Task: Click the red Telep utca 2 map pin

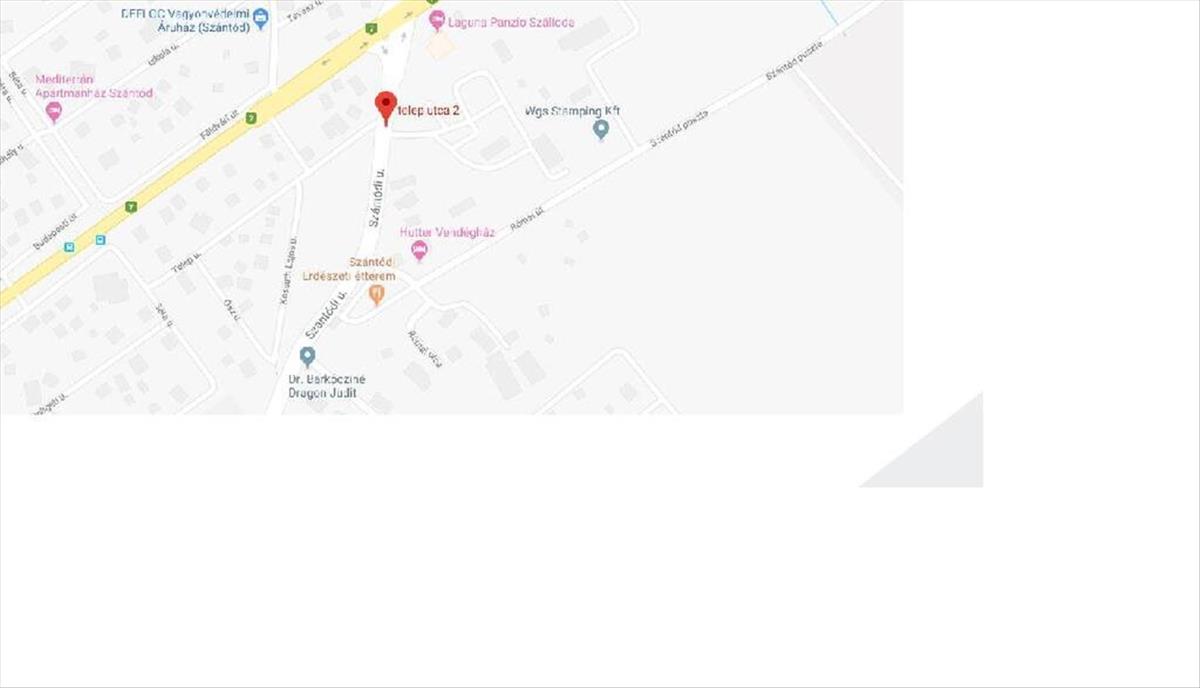Action: [386, 106]
